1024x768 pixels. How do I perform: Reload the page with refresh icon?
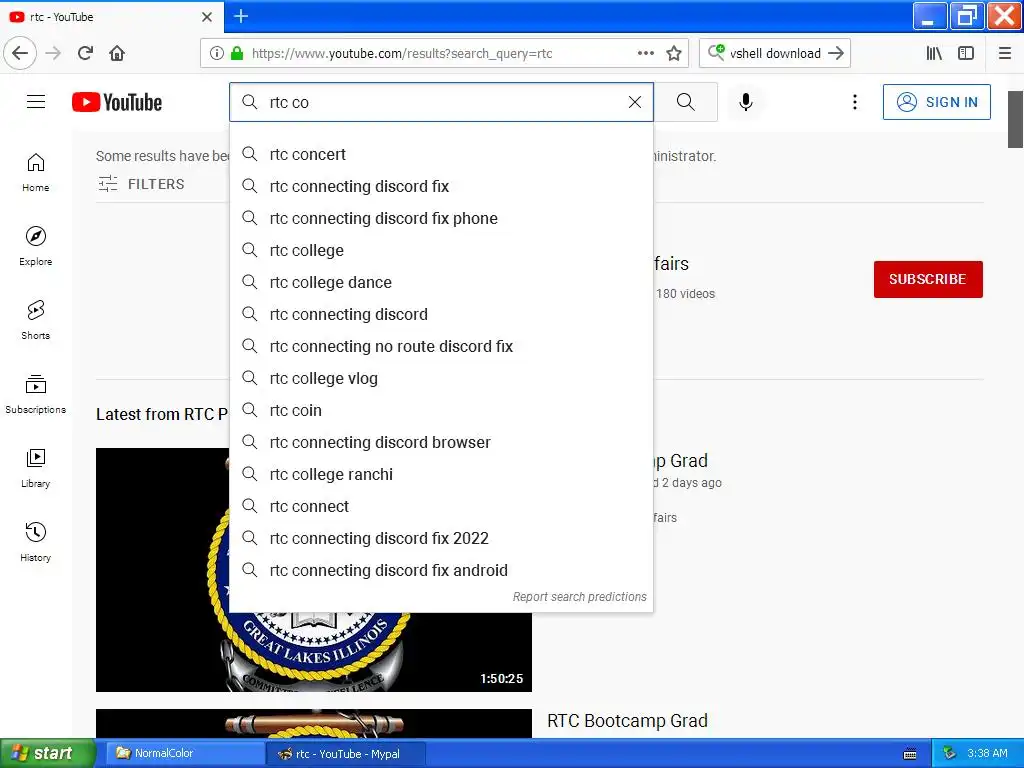click(x=86, y=53)
